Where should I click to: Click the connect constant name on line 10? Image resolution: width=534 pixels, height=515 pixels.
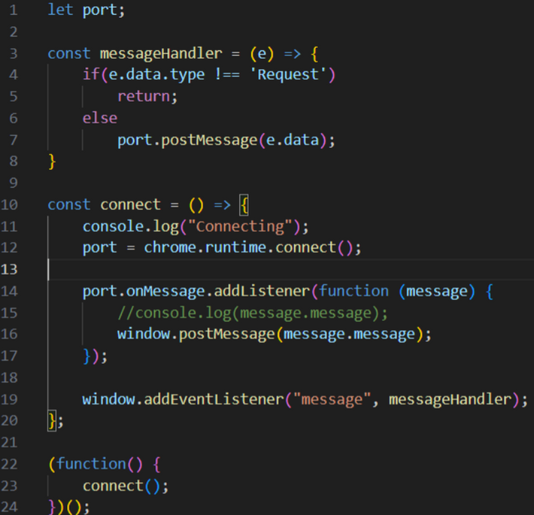[130, 205]
